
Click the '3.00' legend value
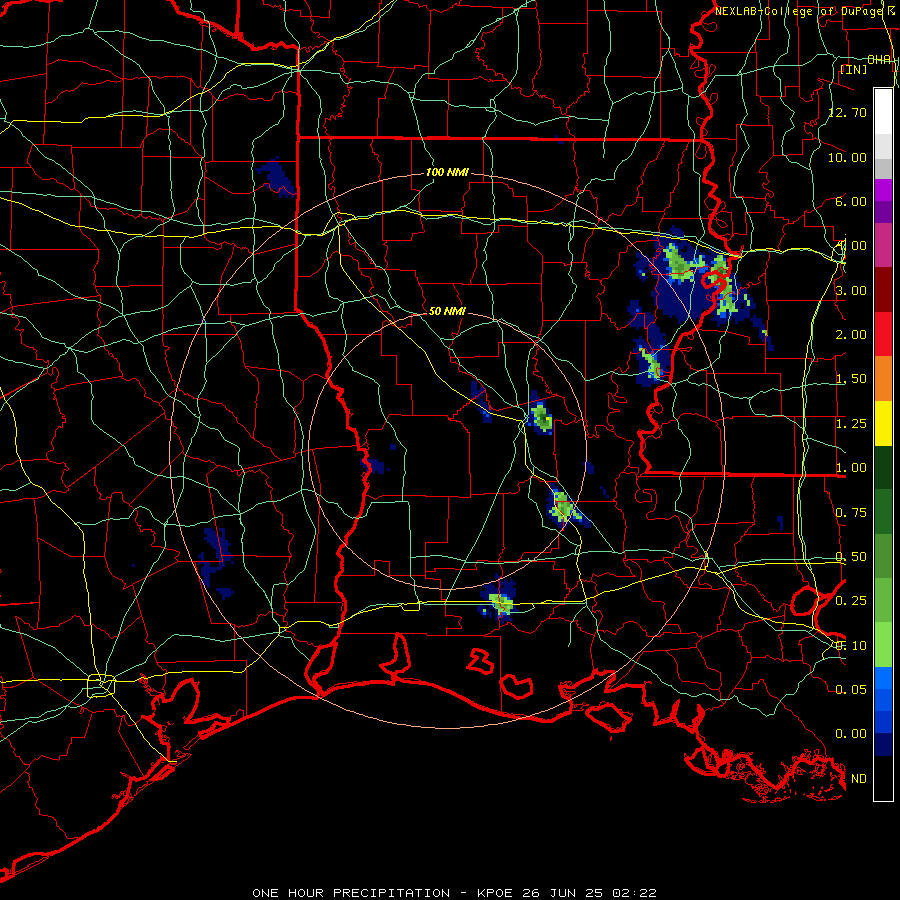coord(851,290)
